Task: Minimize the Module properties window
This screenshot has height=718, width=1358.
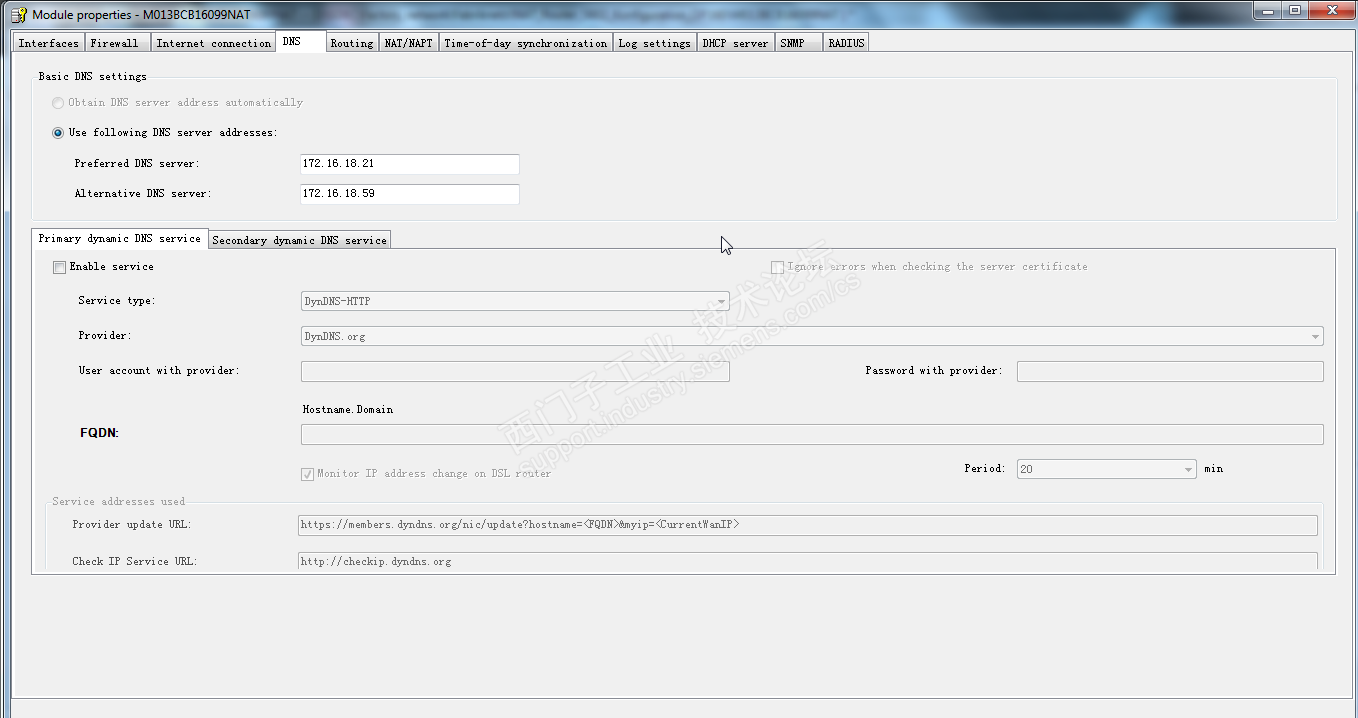Action: point(1269,10)
